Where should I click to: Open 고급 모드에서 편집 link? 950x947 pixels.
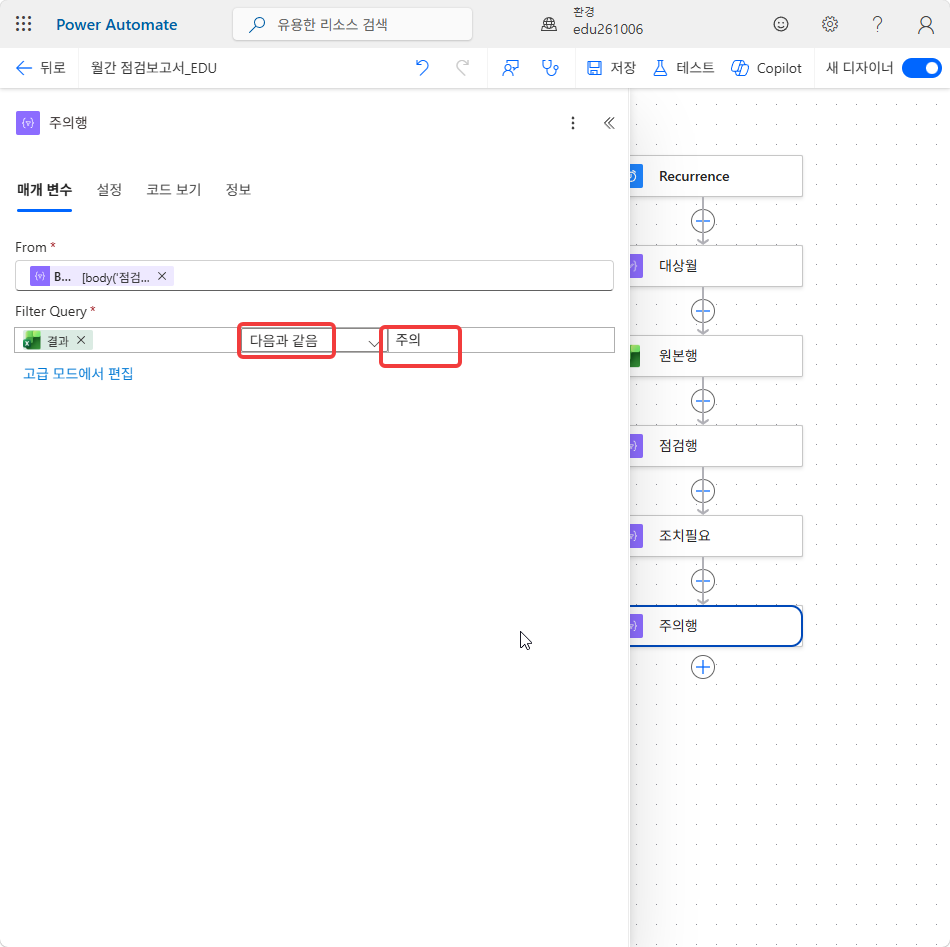click(x=78, y=373)
